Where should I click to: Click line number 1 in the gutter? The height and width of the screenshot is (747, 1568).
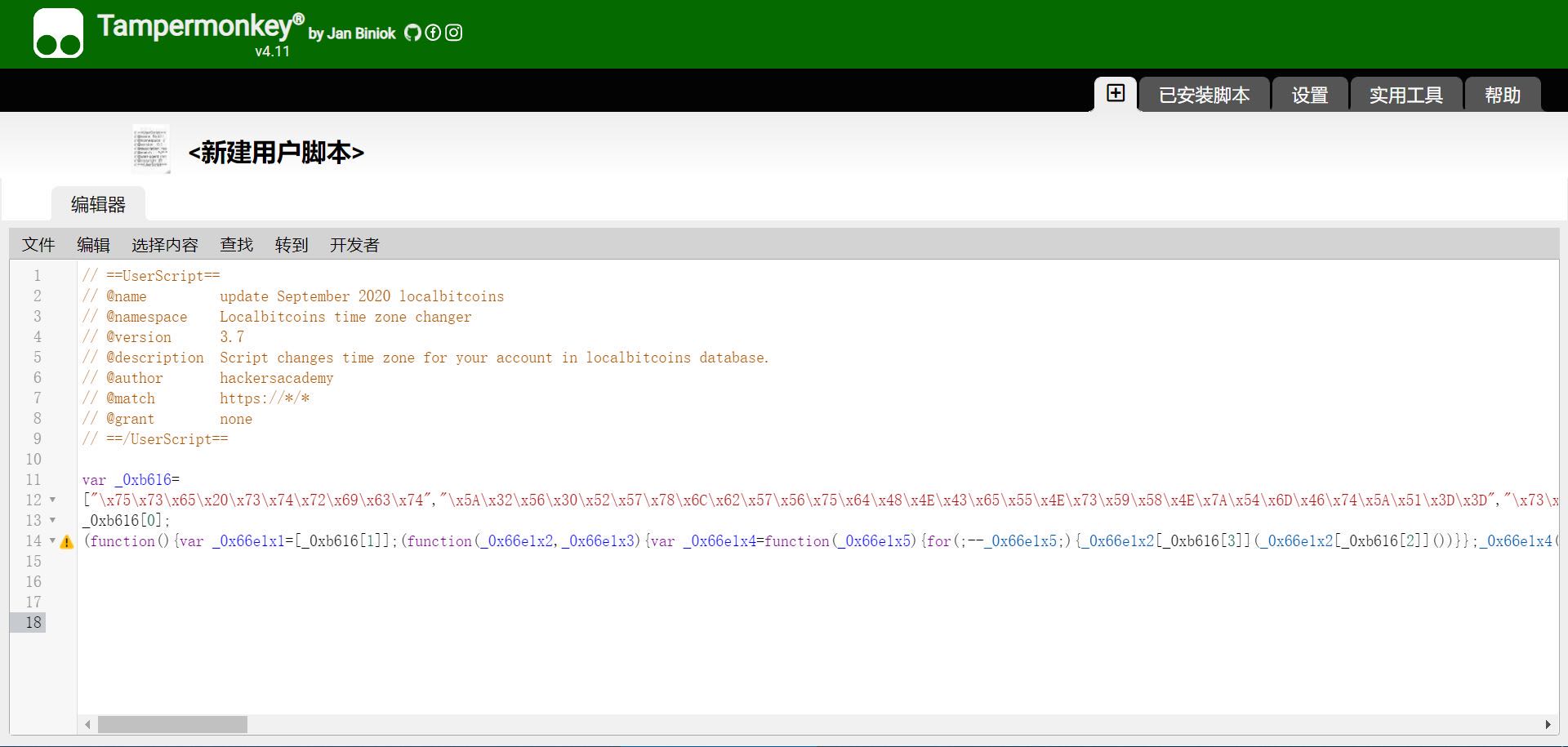click(x=37, y=276)
